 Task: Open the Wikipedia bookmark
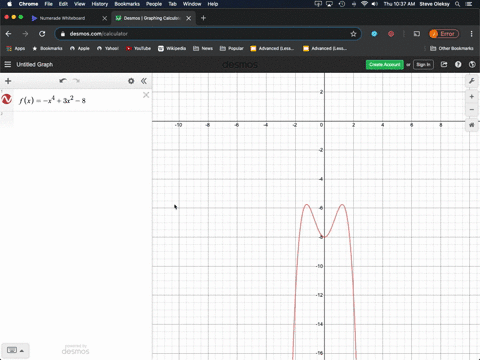click(x=172, y=48)
